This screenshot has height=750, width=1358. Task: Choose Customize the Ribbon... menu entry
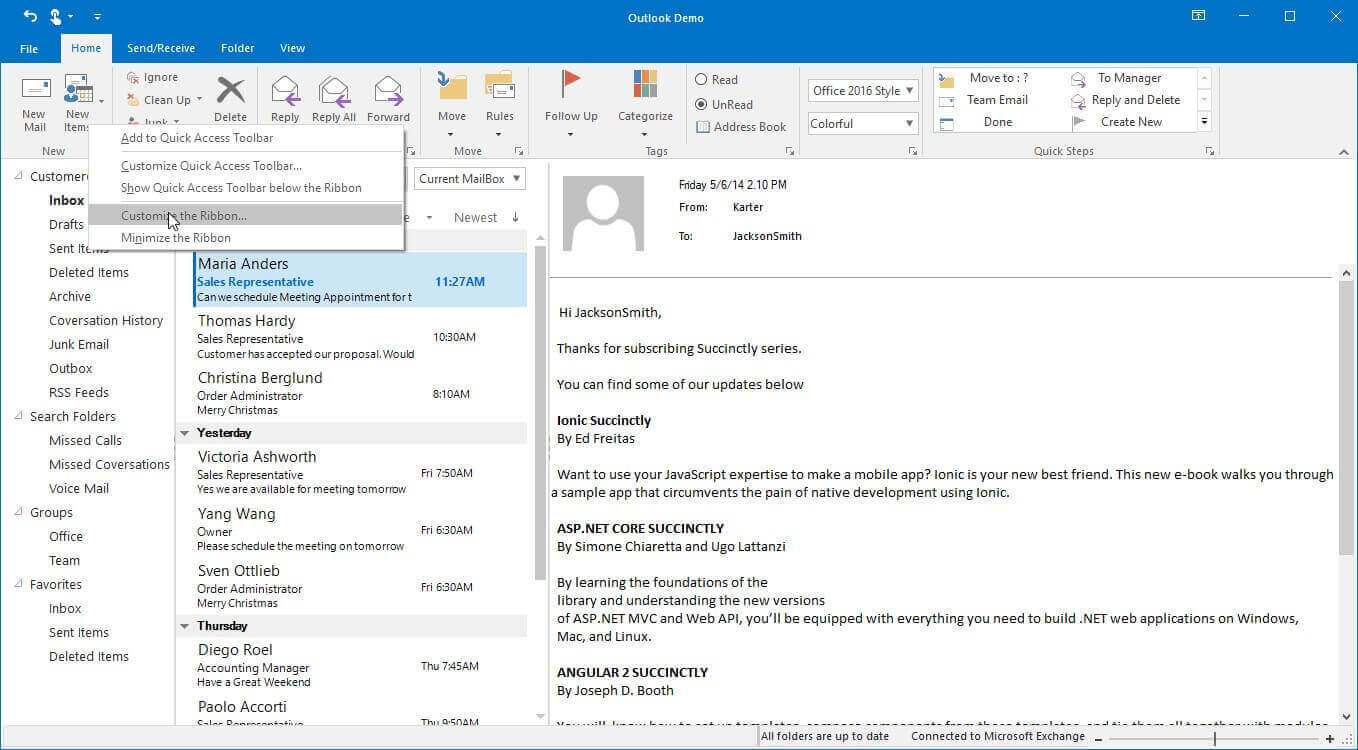(x=246, y=215)
